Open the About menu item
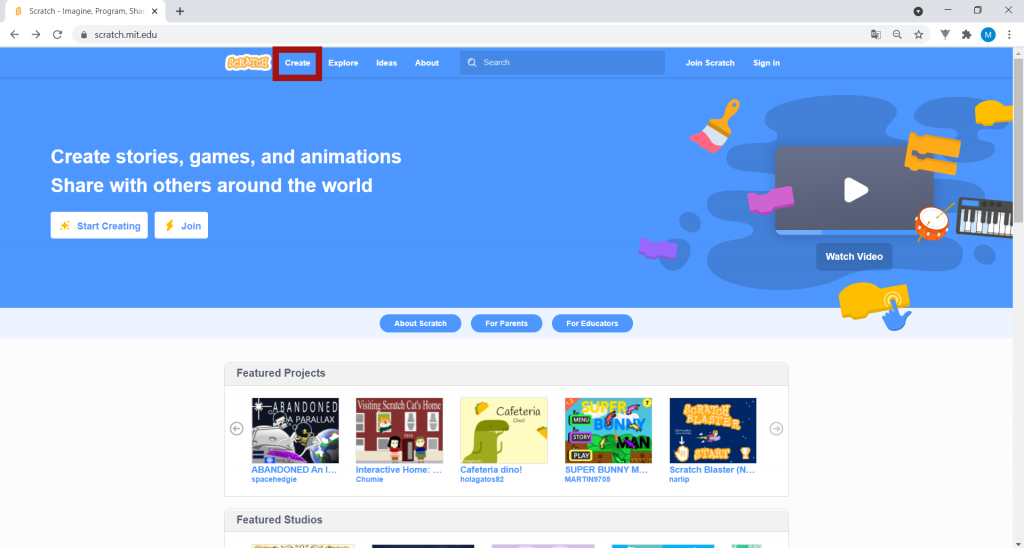This screenshot has height=548, width=1024. coord(426,63)
